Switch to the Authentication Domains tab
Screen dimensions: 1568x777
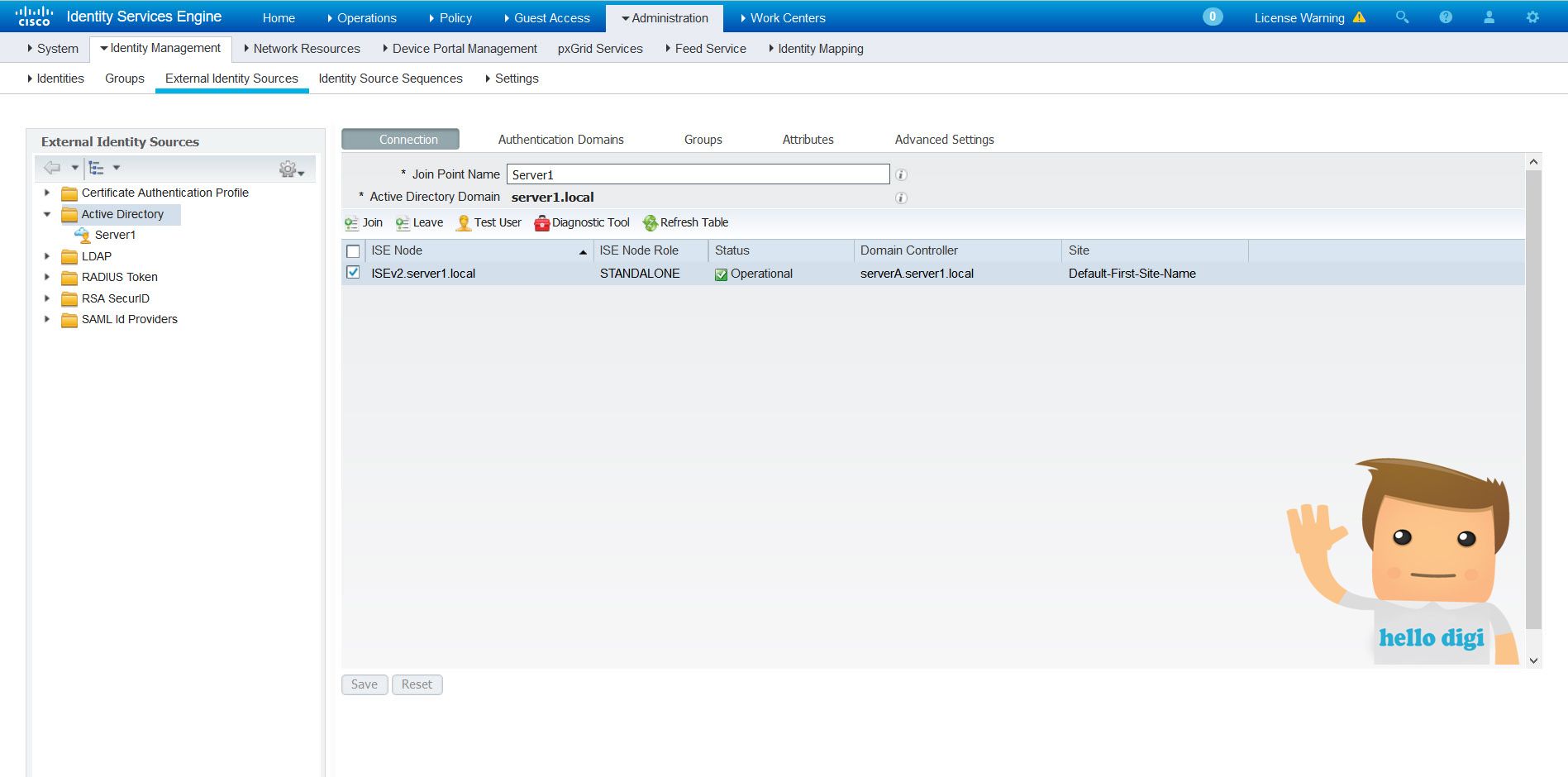(561, 140)
